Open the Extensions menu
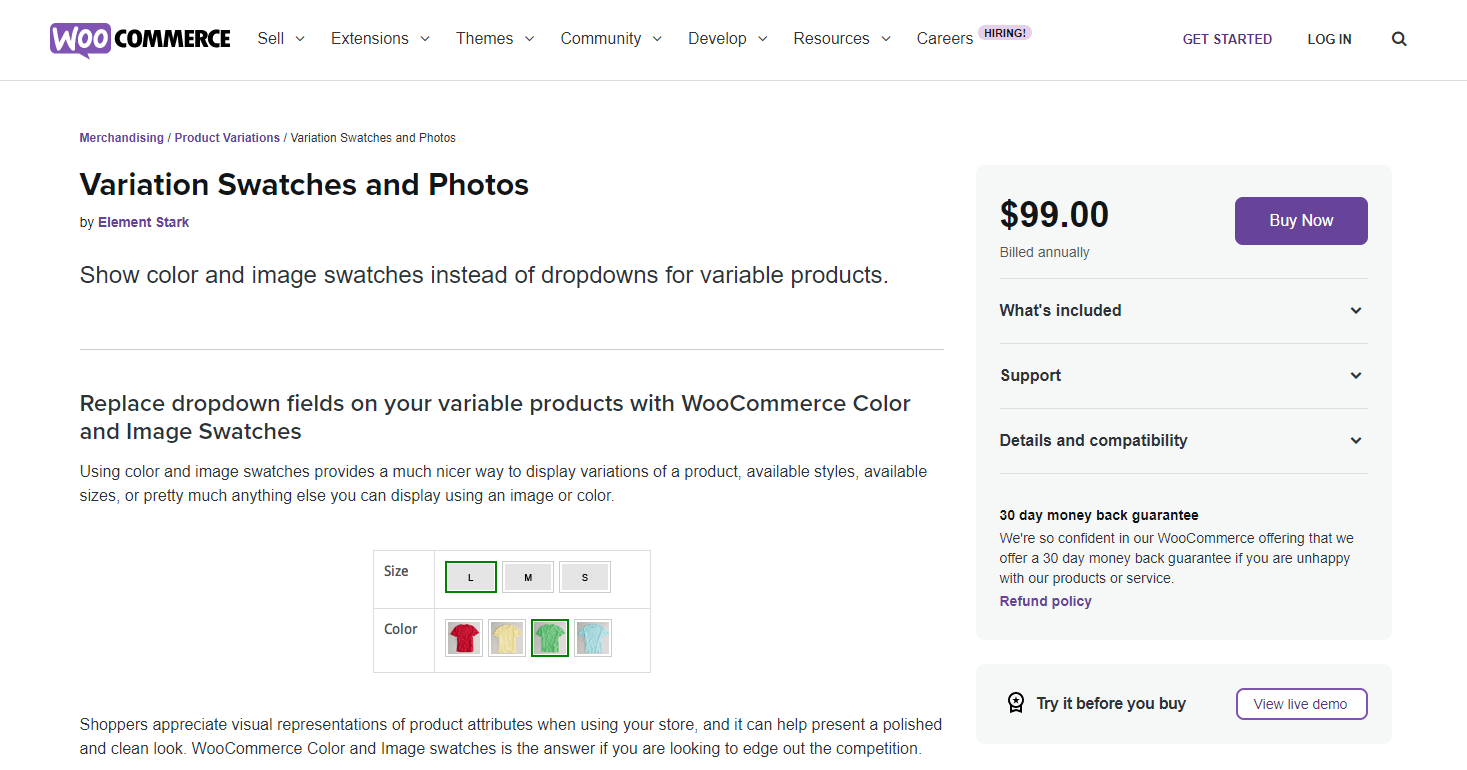 (x=380, y=39)
